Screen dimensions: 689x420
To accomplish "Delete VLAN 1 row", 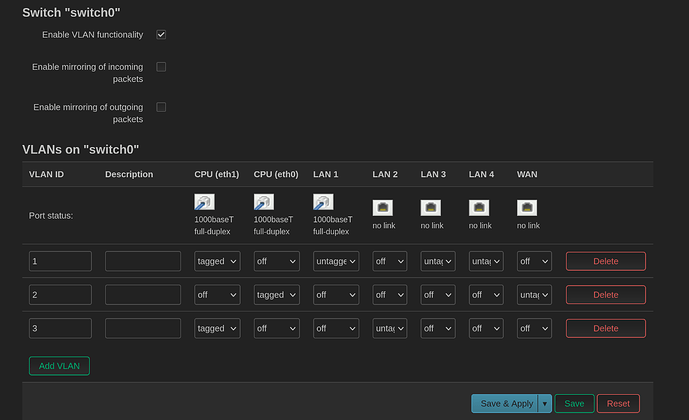I will (606, 261).
